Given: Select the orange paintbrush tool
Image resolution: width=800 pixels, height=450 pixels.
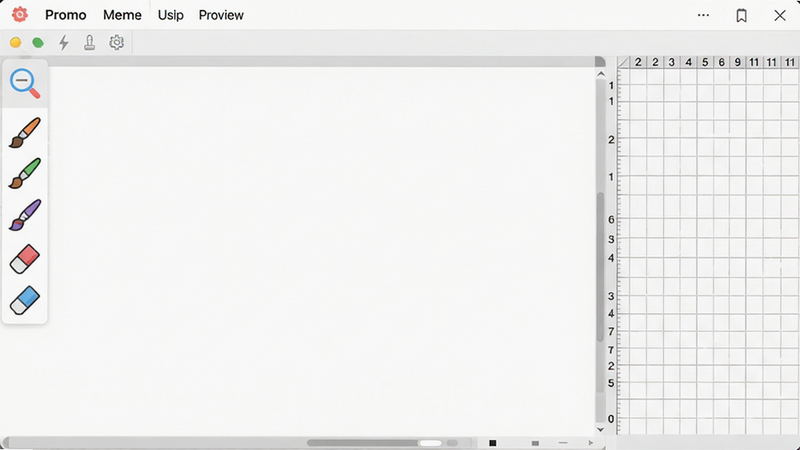Looking at the screenshot, I should [24, 133].
